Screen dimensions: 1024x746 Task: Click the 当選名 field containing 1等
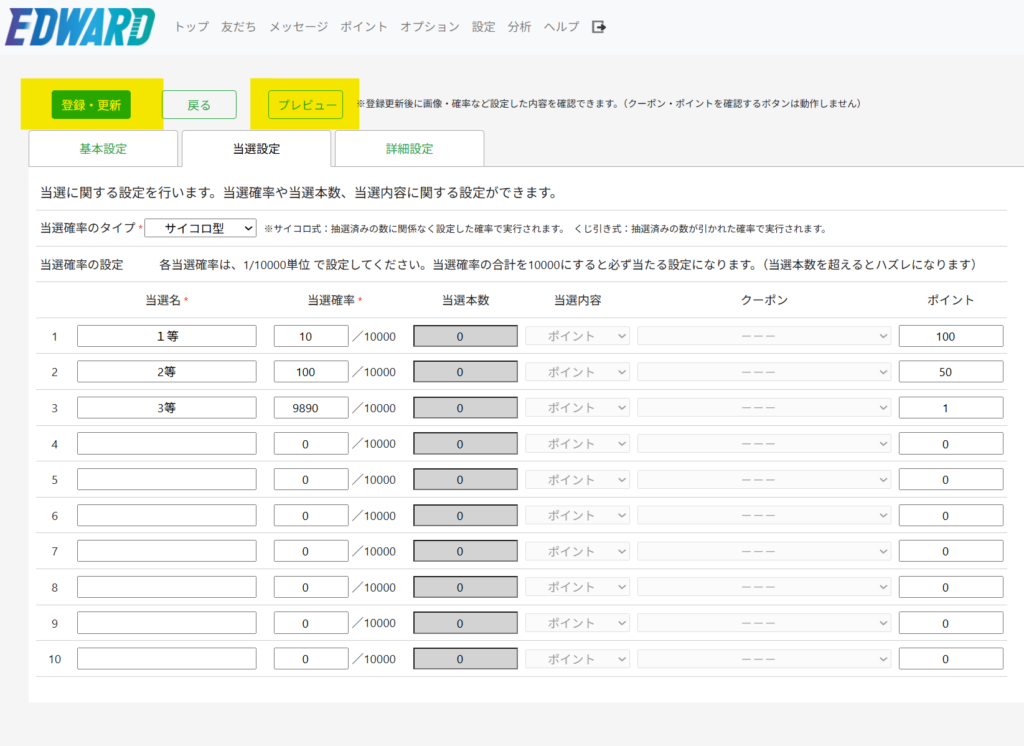click(x=167, y=336)
